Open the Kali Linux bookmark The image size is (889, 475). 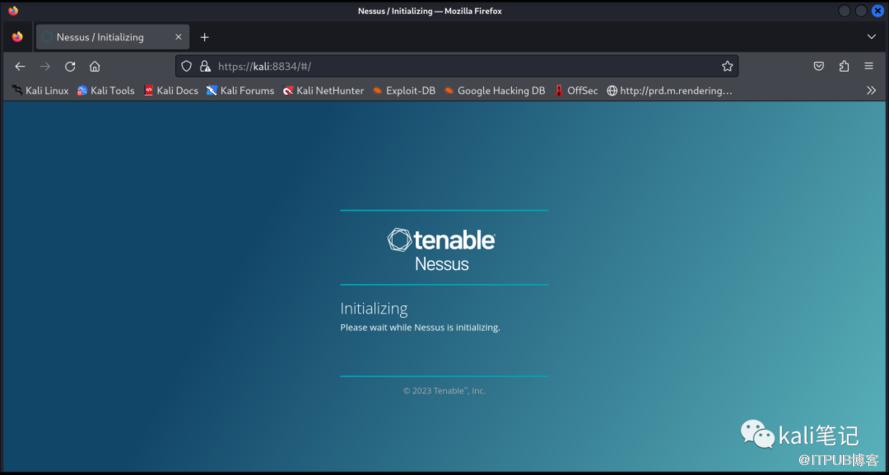click(x=40, y=90)
